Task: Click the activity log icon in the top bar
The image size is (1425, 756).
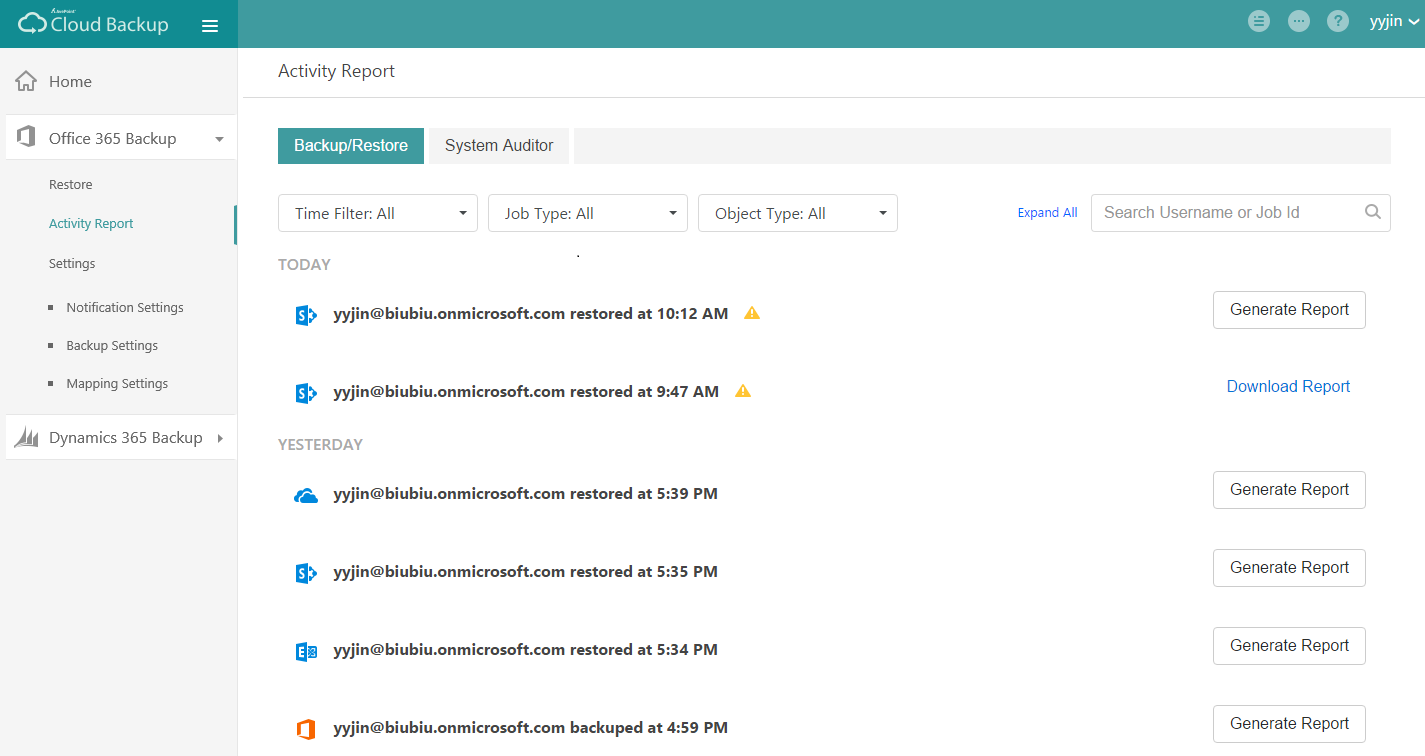Action: tap(1259, 20)
